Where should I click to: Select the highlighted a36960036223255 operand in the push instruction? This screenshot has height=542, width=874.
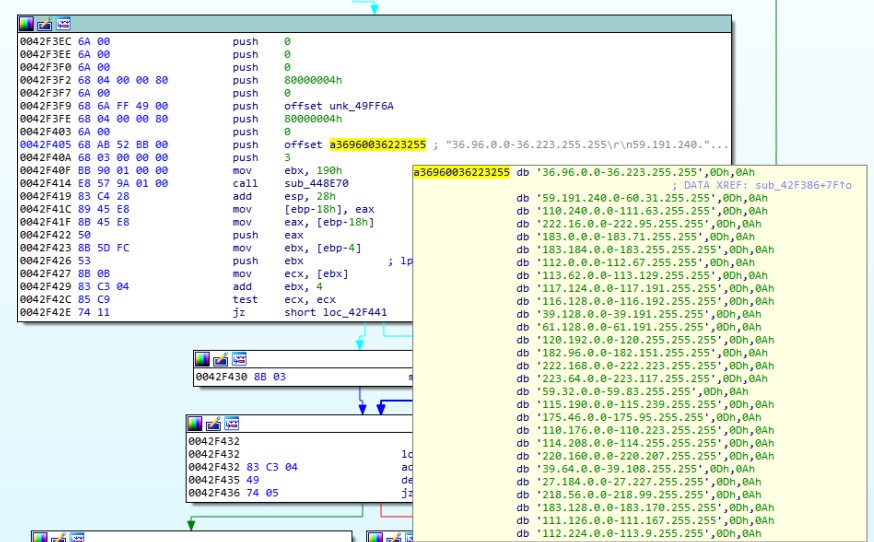(378, 145)
